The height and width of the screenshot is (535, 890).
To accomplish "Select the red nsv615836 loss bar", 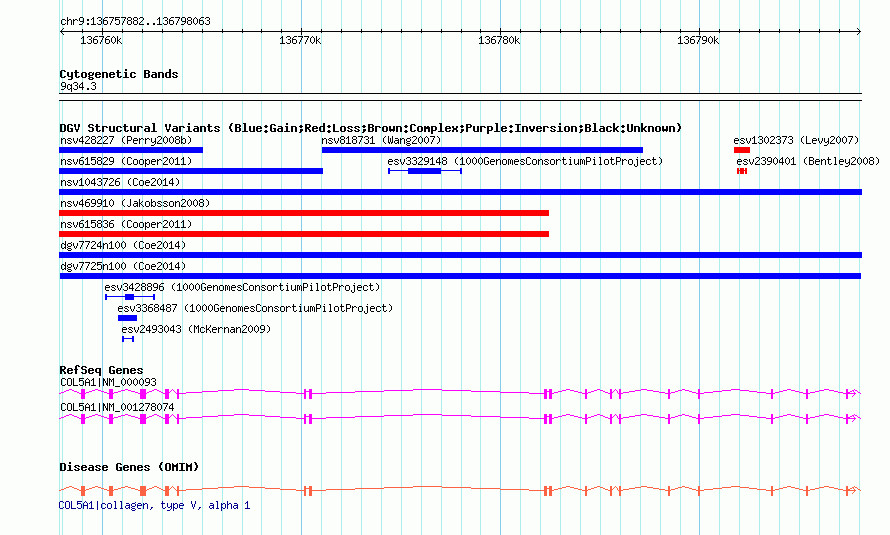I will (x=304, y=234).
